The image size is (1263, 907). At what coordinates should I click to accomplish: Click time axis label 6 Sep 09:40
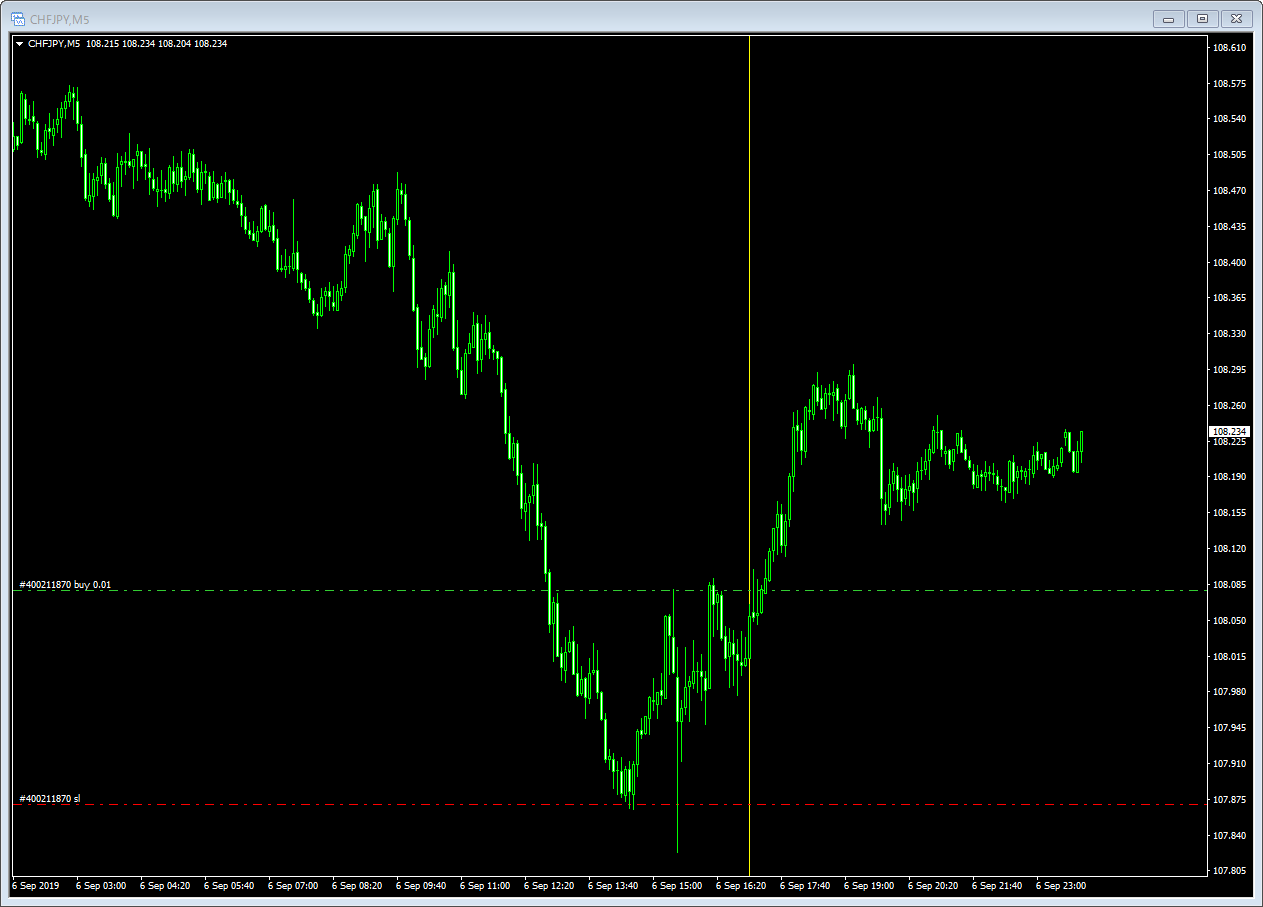click(x=421, y=886)
